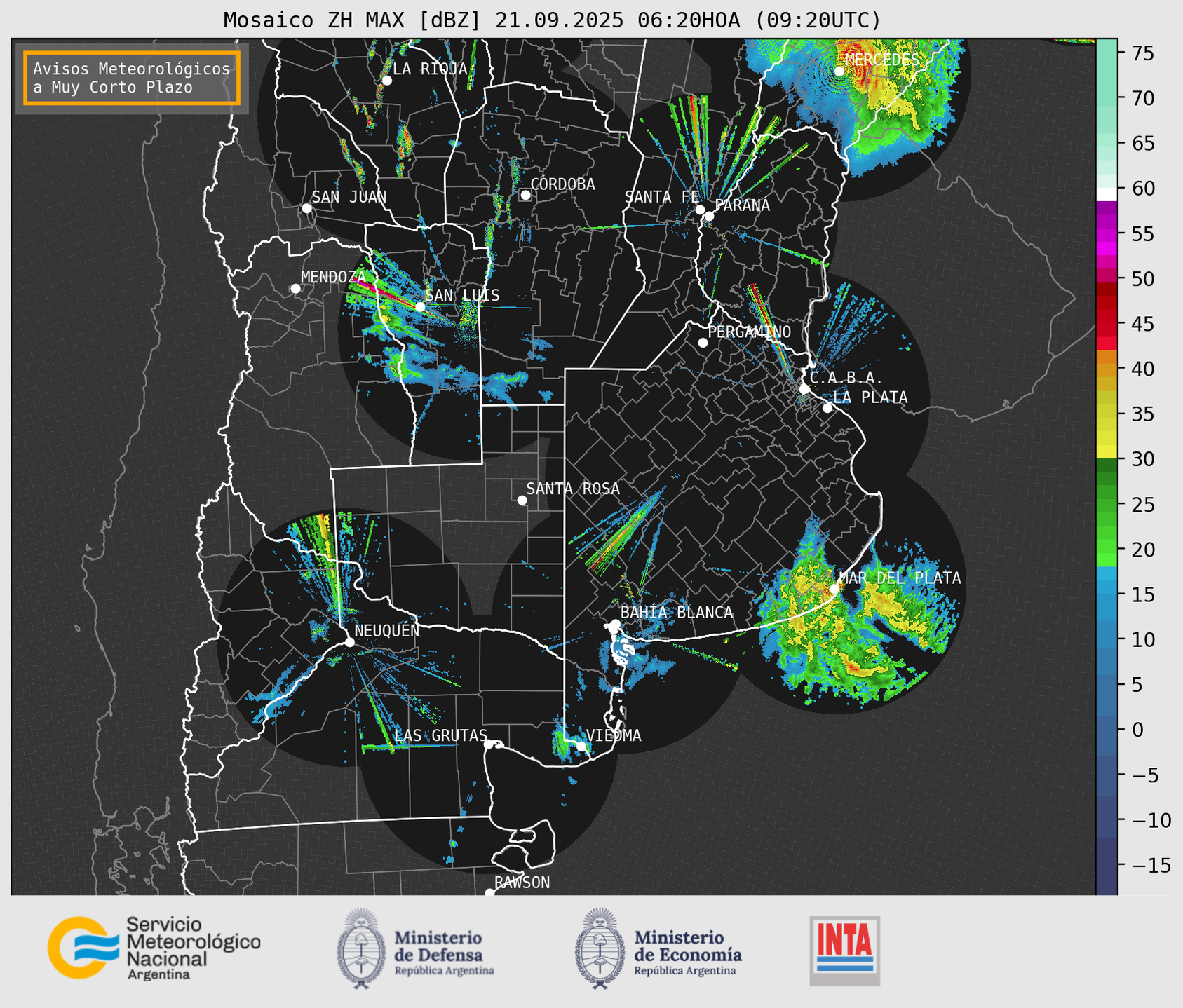Select the CÓRDOBA city label
Image resolution: width=1183 pixels, height=1008 pixels.
(563, 184)
